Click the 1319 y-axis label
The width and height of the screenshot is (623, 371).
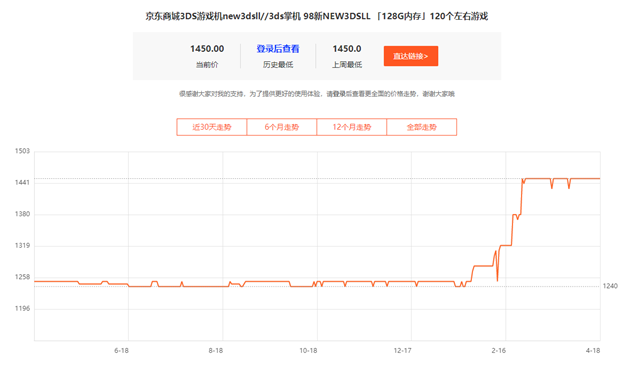coord(22,245)
